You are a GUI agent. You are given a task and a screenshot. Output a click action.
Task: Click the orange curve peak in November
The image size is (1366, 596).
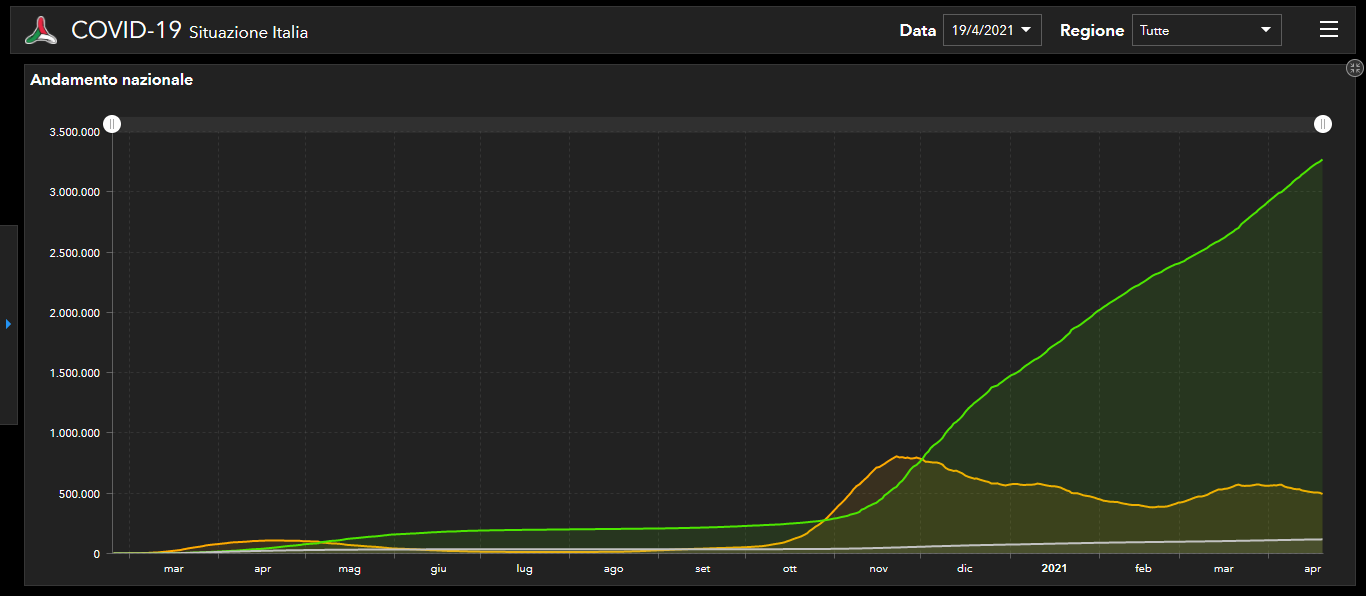point(896,456)
